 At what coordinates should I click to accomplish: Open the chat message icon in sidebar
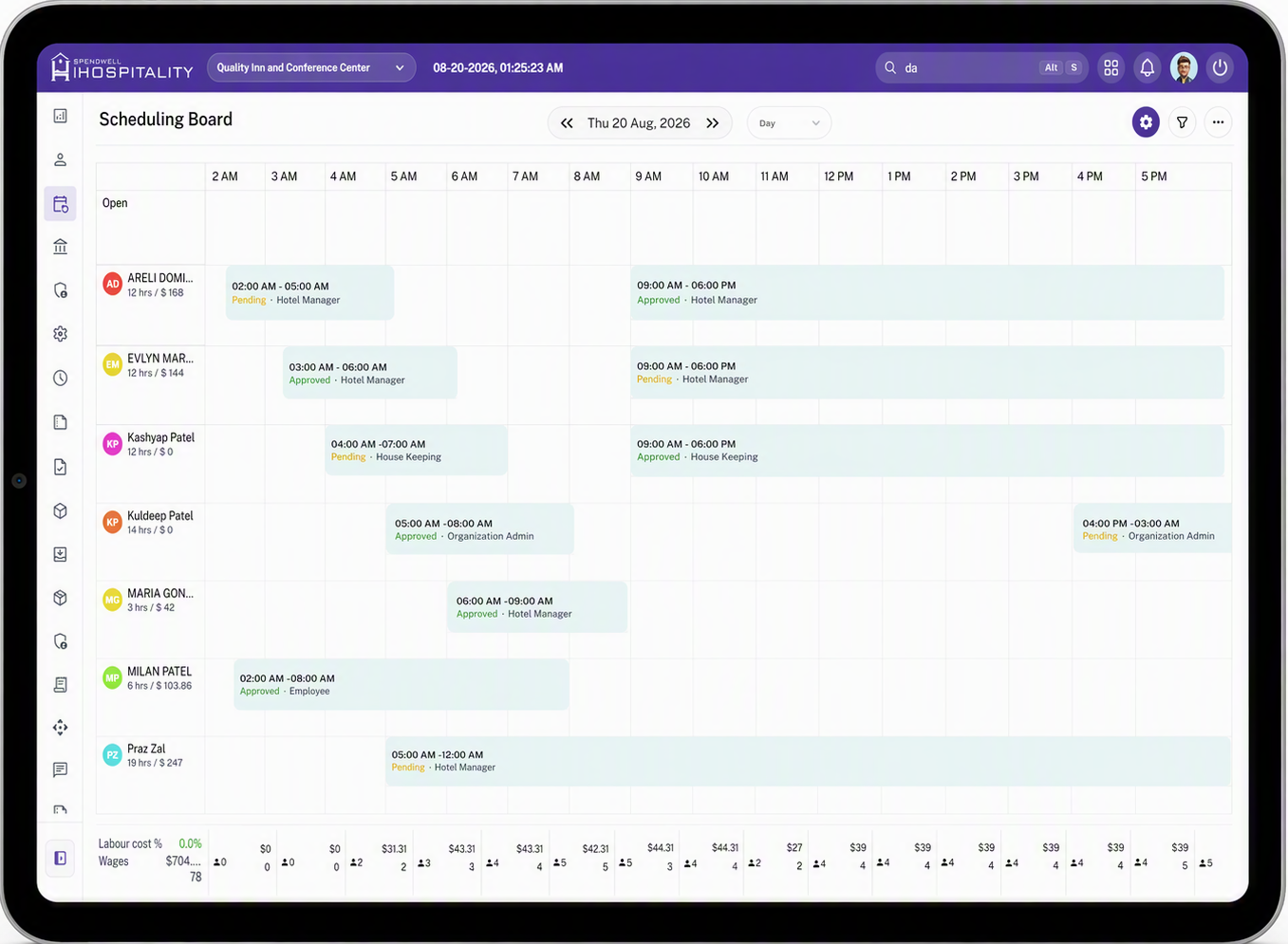[61, 769]
